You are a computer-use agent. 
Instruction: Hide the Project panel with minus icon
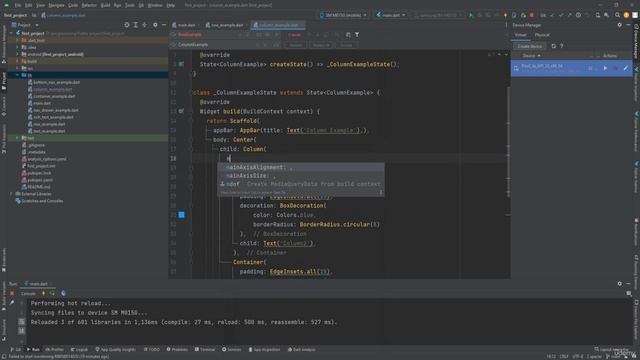click(x=164, y=25)
